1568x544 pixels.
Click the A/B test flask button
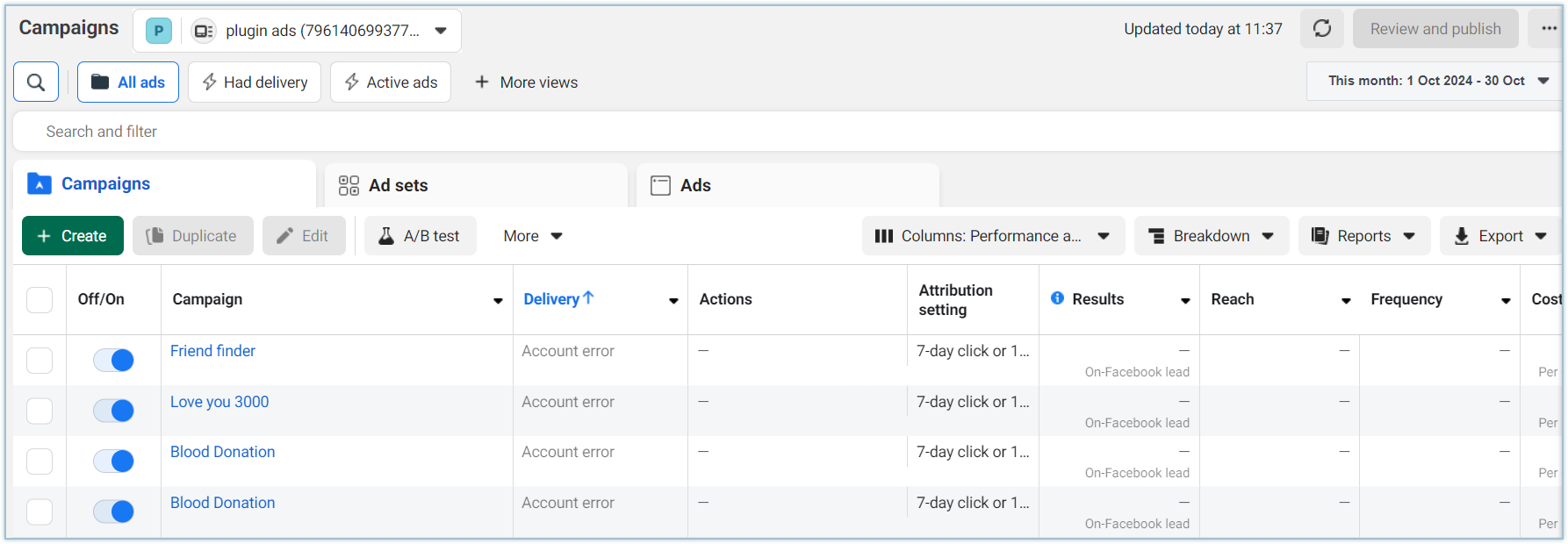click(x=420, y=236)
